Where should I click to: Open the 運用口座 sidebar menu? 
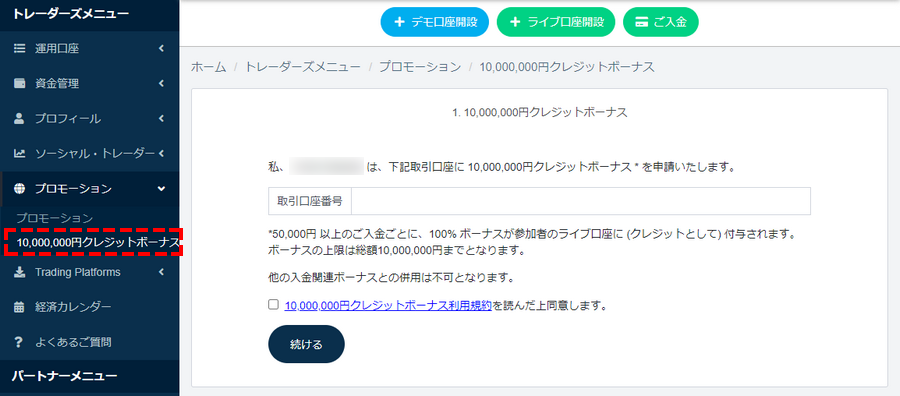[90, 49]
